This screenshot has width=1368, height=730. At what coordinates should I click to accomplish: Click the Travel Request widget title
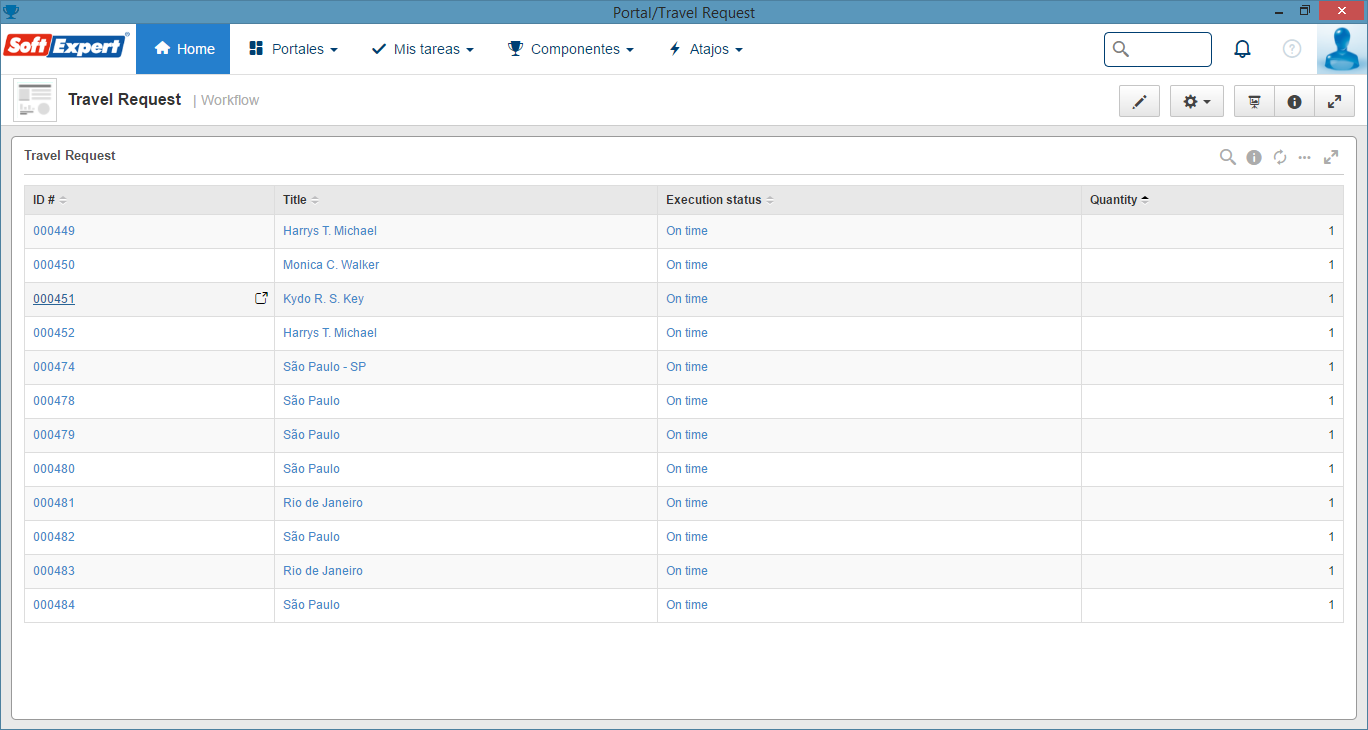[x=70, y=156]
